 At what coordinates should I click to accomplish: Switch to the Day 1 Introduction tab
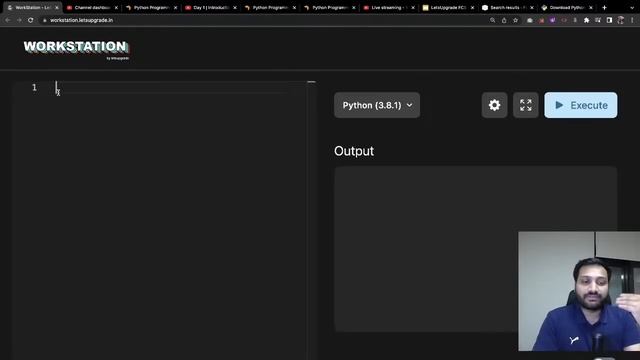tap(210, 8)
